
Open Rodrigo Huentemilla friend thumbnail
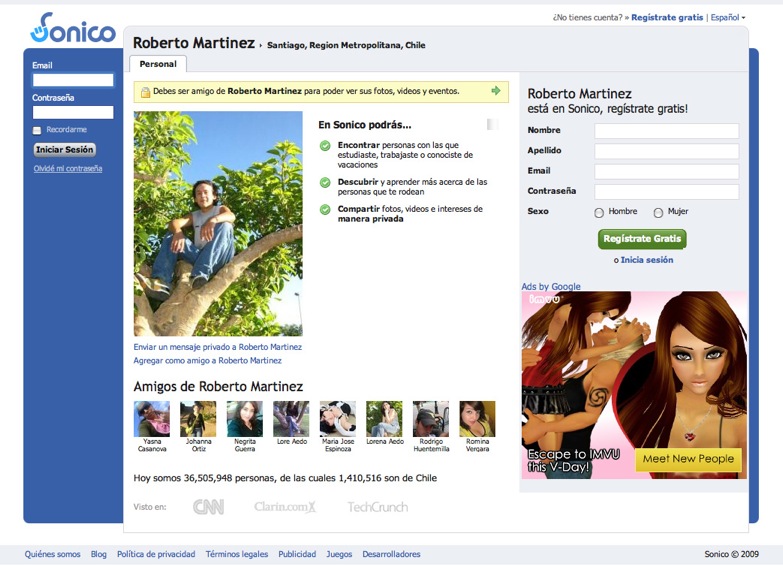point(430,419)
